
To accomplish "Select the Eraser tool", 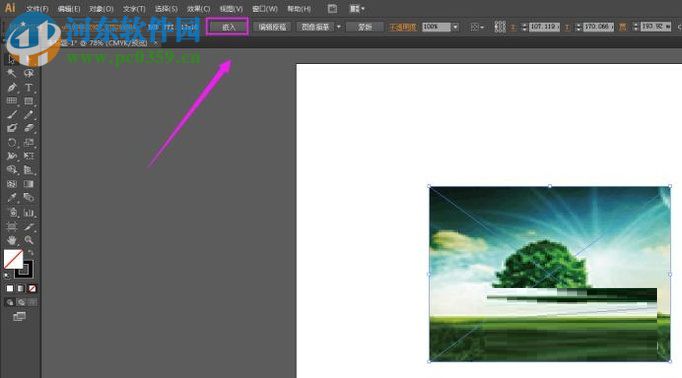I will pos(29,128).
